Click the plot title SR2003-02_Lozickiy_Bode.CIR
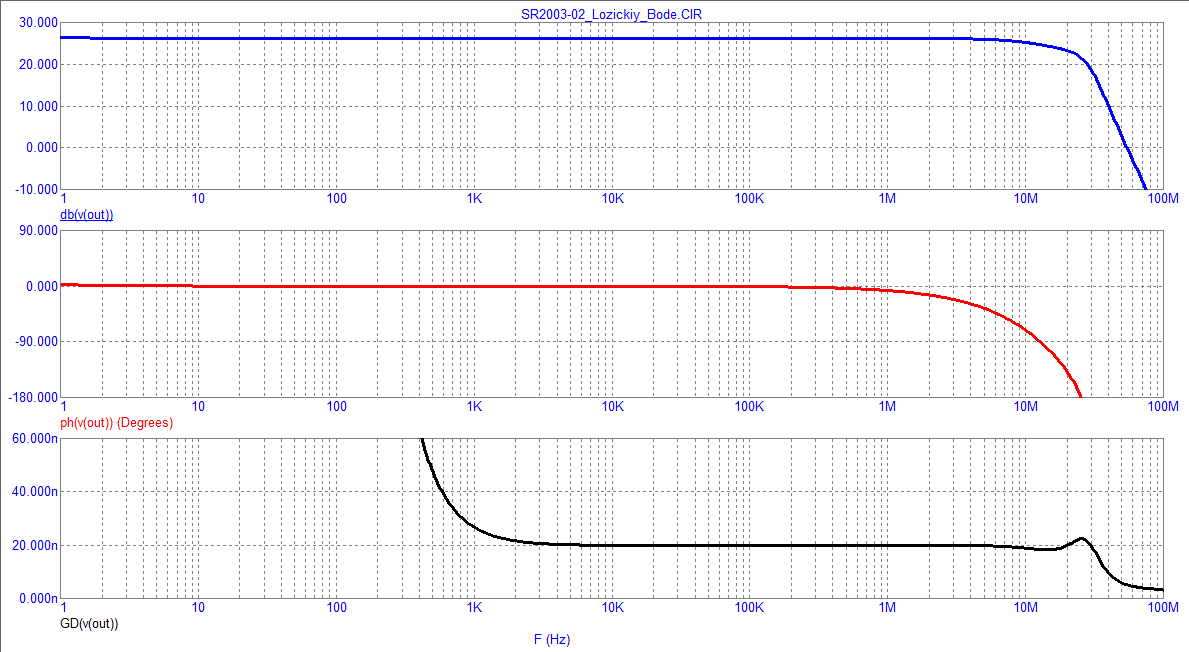 coord(611,14)
